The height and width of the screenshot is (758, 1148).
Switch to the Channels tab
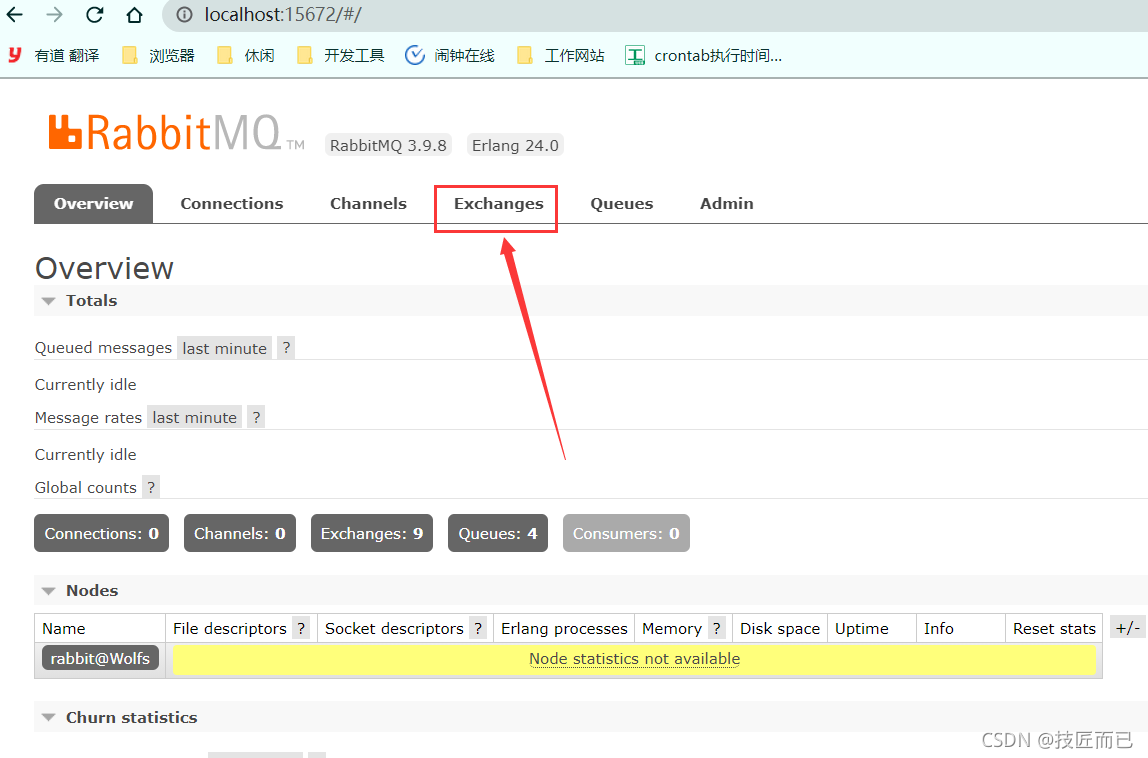(368, 204)
